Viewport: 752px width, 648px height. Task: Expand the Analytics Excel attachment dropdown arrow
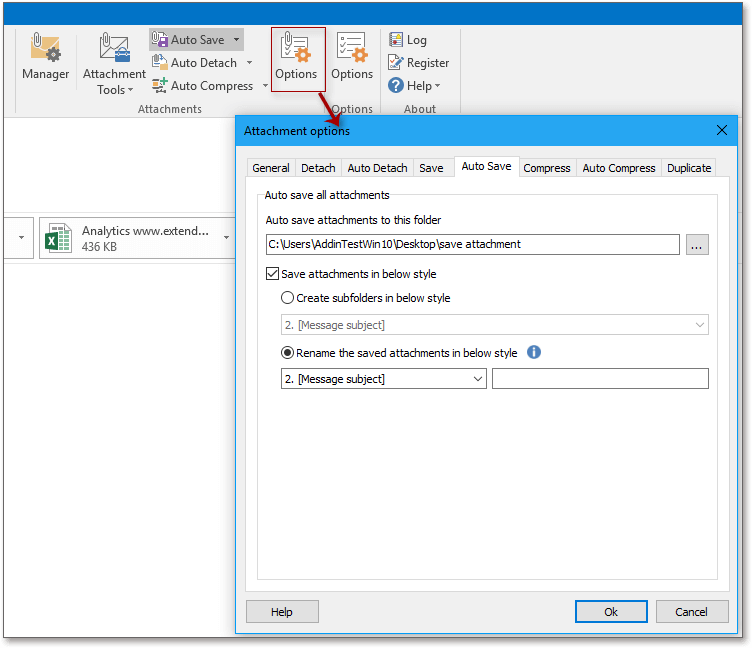tap(226, 238)
